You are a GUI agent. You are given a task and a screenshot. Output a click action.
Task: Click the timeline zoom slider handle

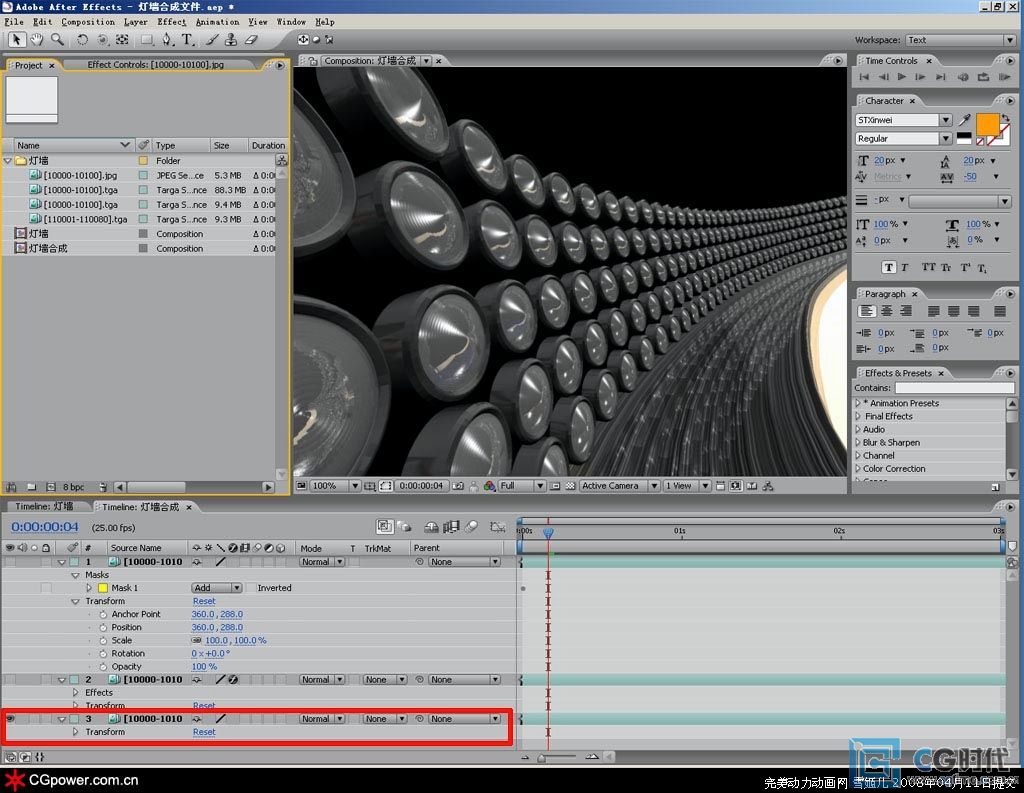coord(541,758)
